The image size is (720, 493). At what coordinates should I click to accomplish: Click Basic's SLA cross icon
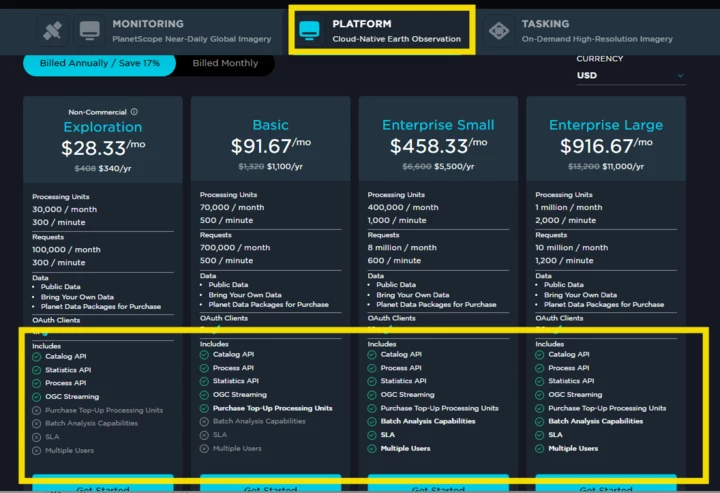click(204, 435)
